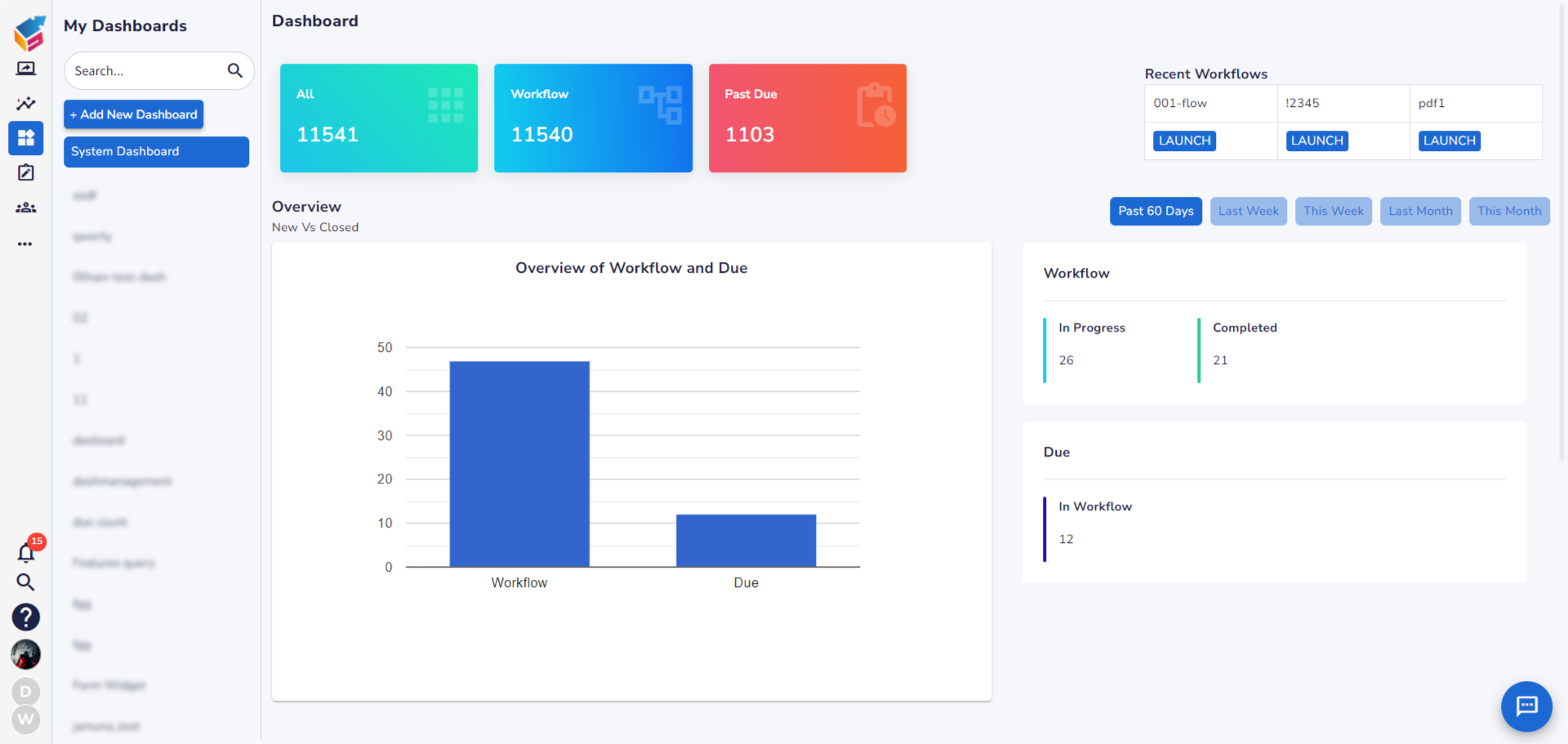The width and height of the screenshot is (1568, 744).
Task: Click the Help question mark icon
Action: point(25,617)
